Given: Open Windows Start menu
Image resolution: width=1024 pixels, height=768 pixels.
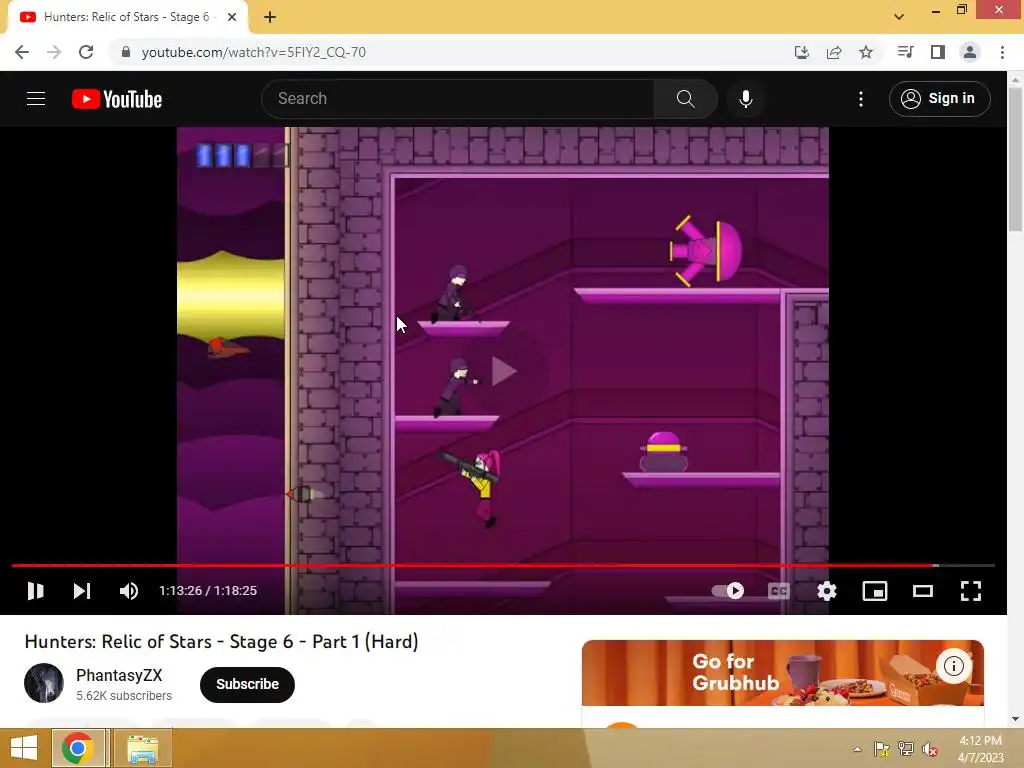Looking at the screenshot, I should [x=24, y=748].
